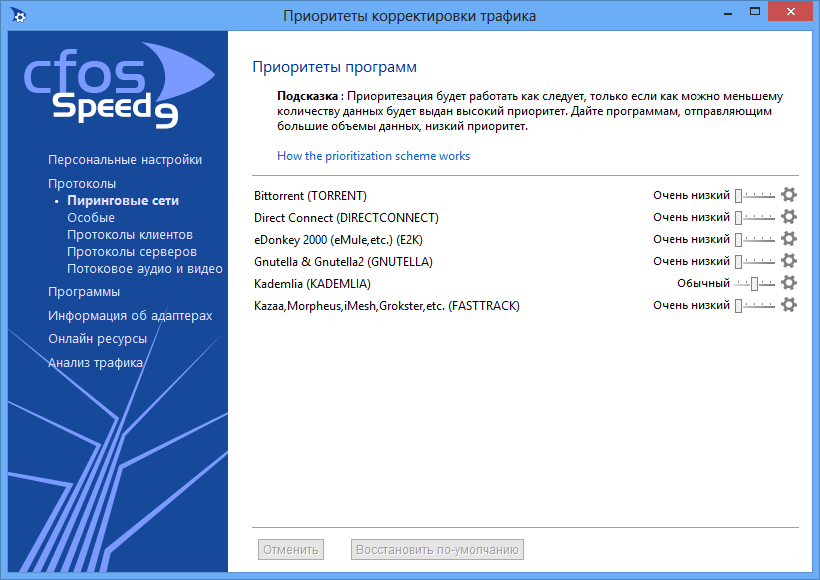Open Протоколы клиентов submenu
820x580 pixels.
coord(129,235)
